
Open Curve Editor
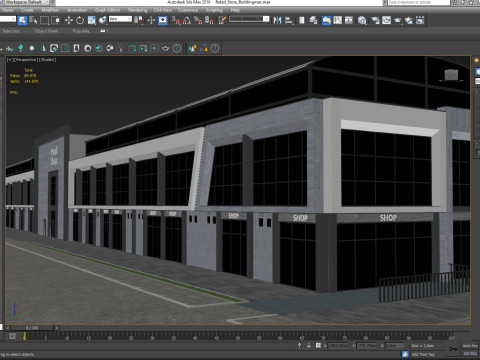(x=338, y=20)
